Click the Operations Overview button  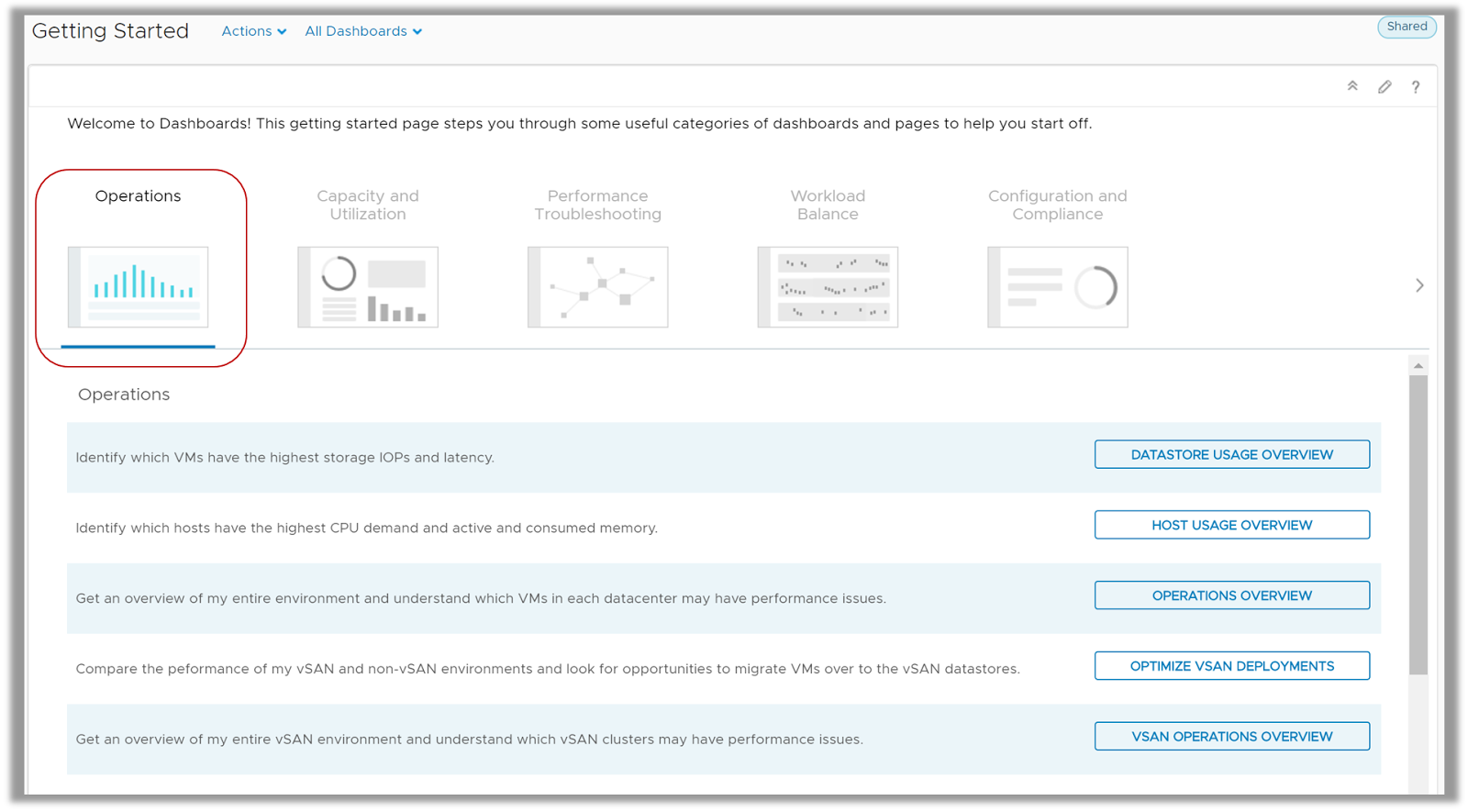click(1231, 595)
